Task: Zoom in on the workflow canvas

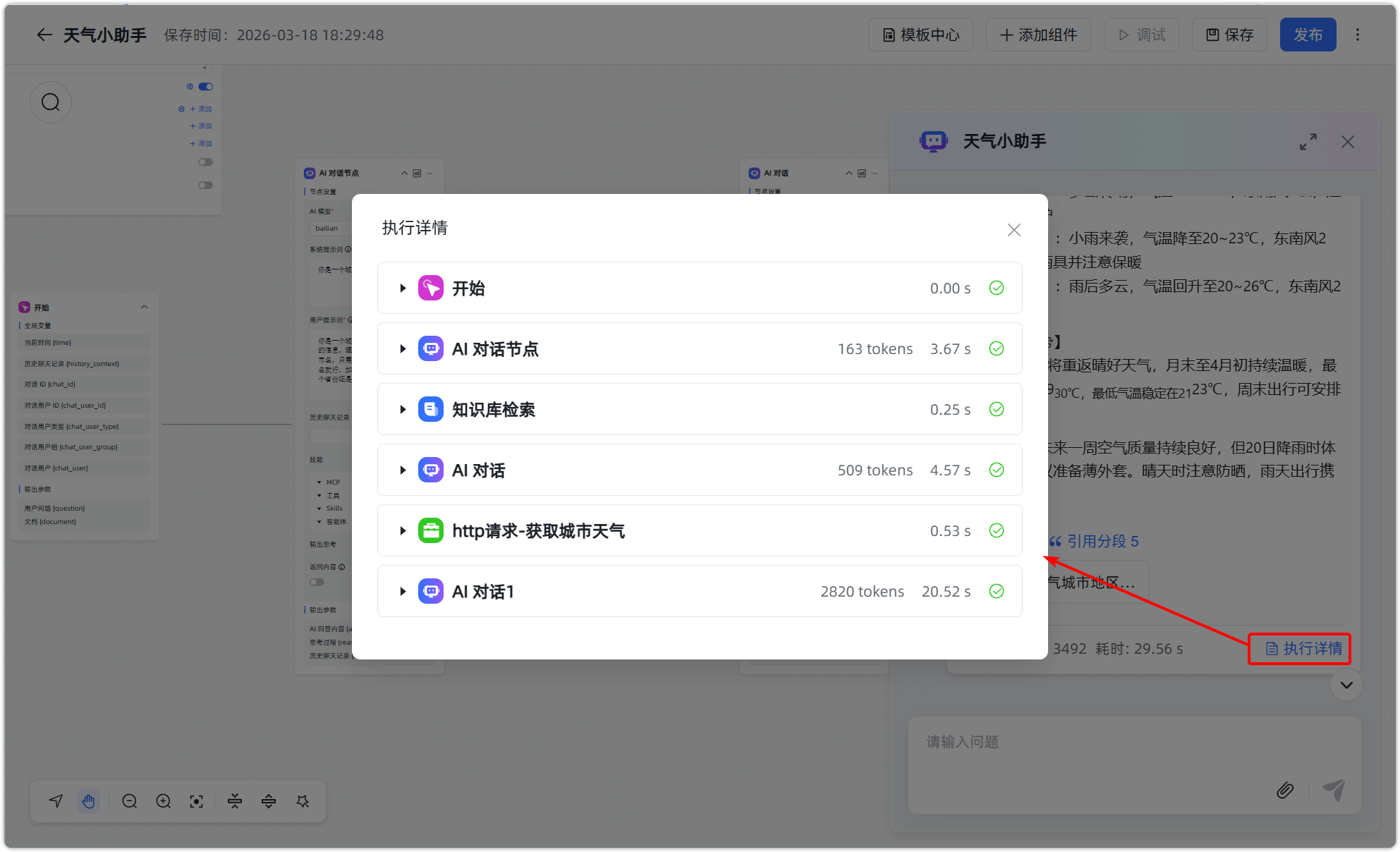Action: 163,801
